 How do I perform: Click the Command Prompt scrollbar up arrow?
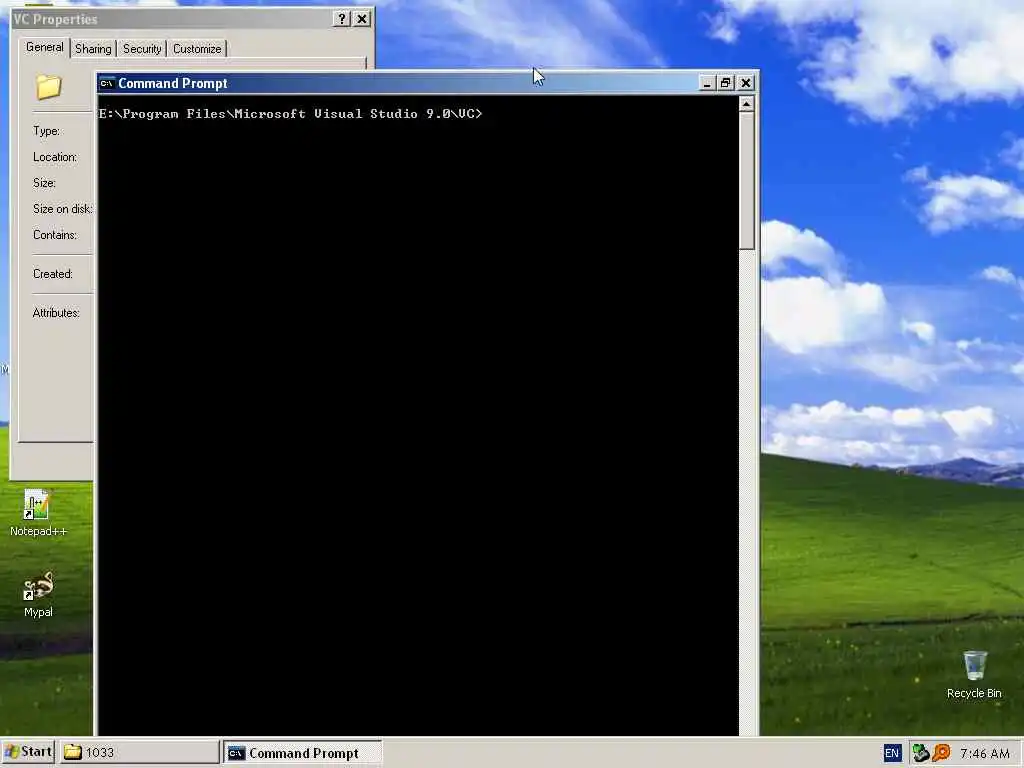746,104
